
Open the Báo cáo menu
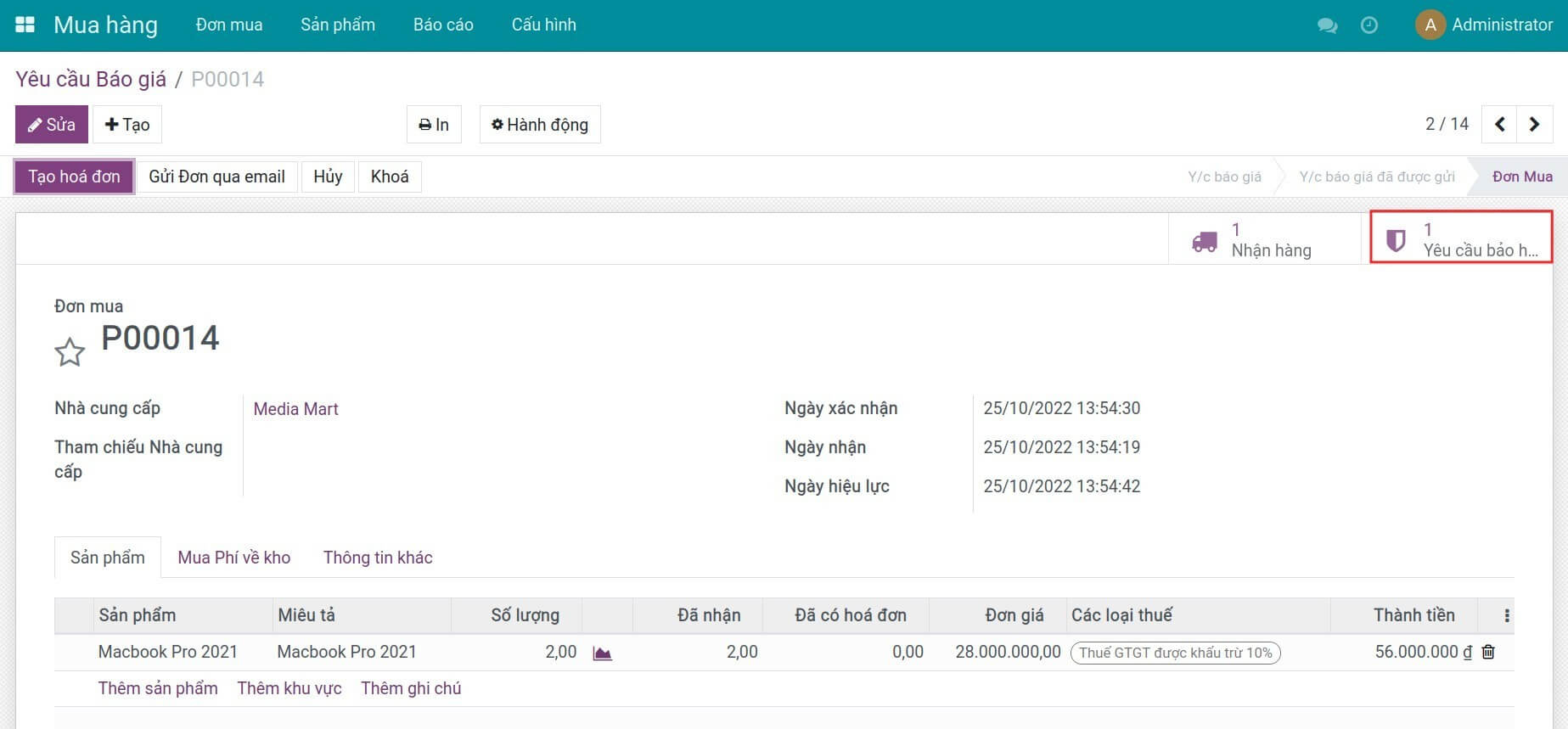pyautogui.click(x=443, y=25)
